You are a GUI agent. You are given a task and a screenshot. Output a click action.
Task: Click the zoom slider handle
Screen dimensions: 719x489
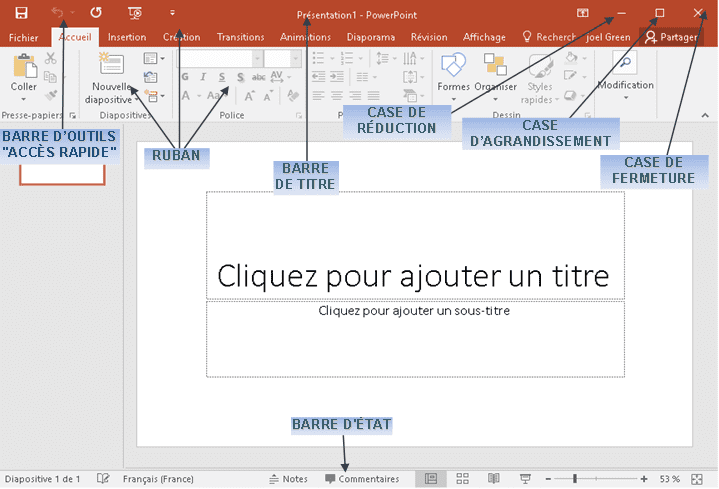click(x=575, y=479)
